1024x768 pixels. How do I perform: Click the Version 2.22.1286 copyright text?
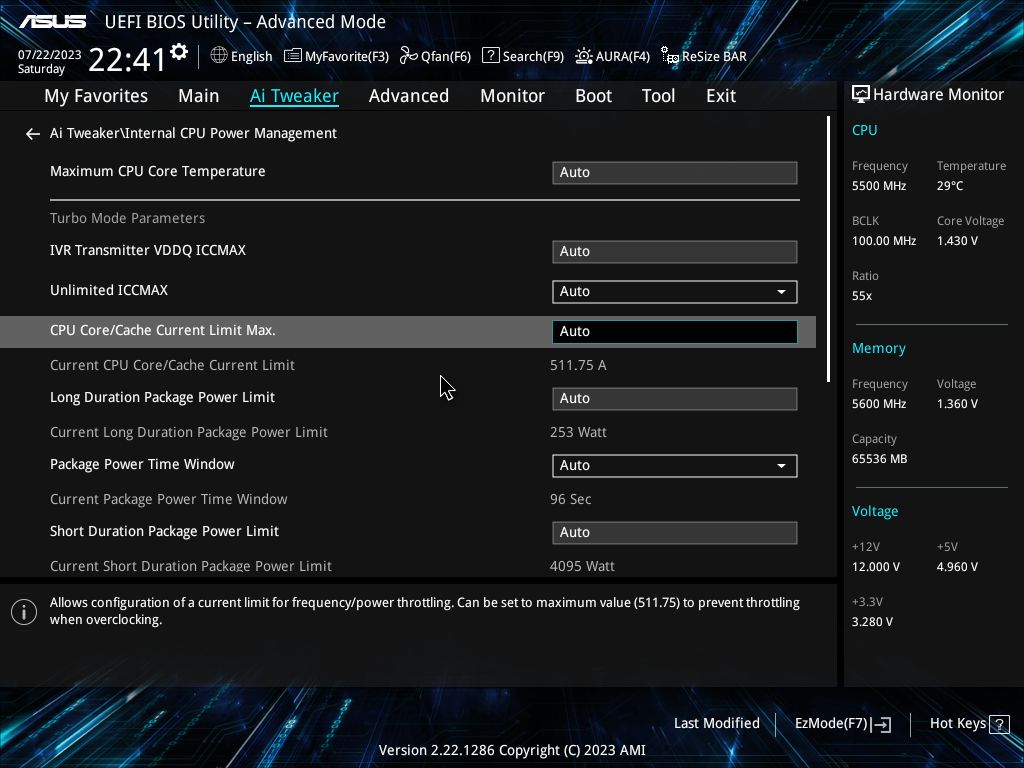(x=512, y=750)
